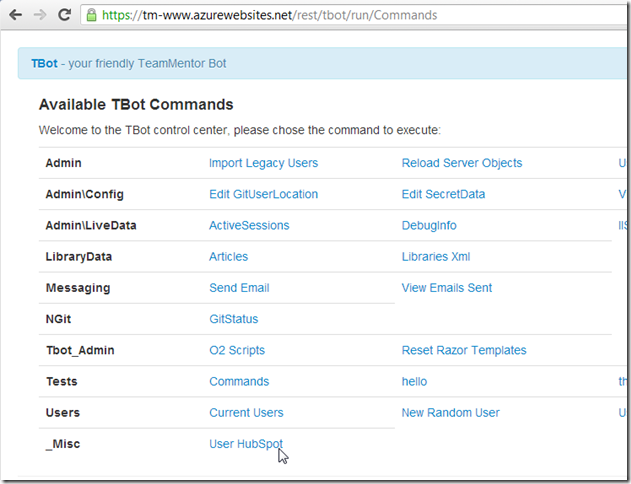Viewport: 631px width, 484px height.
Task: Click the Tests category label
Action: (61, 381)
